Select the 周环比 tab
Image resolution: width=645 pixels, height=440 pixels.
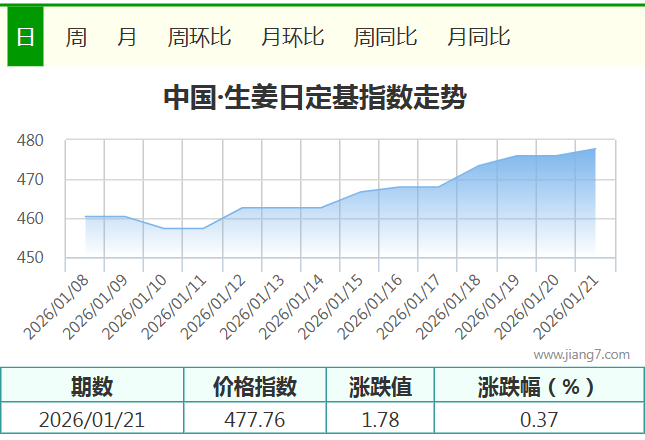[x=199, y=38]
